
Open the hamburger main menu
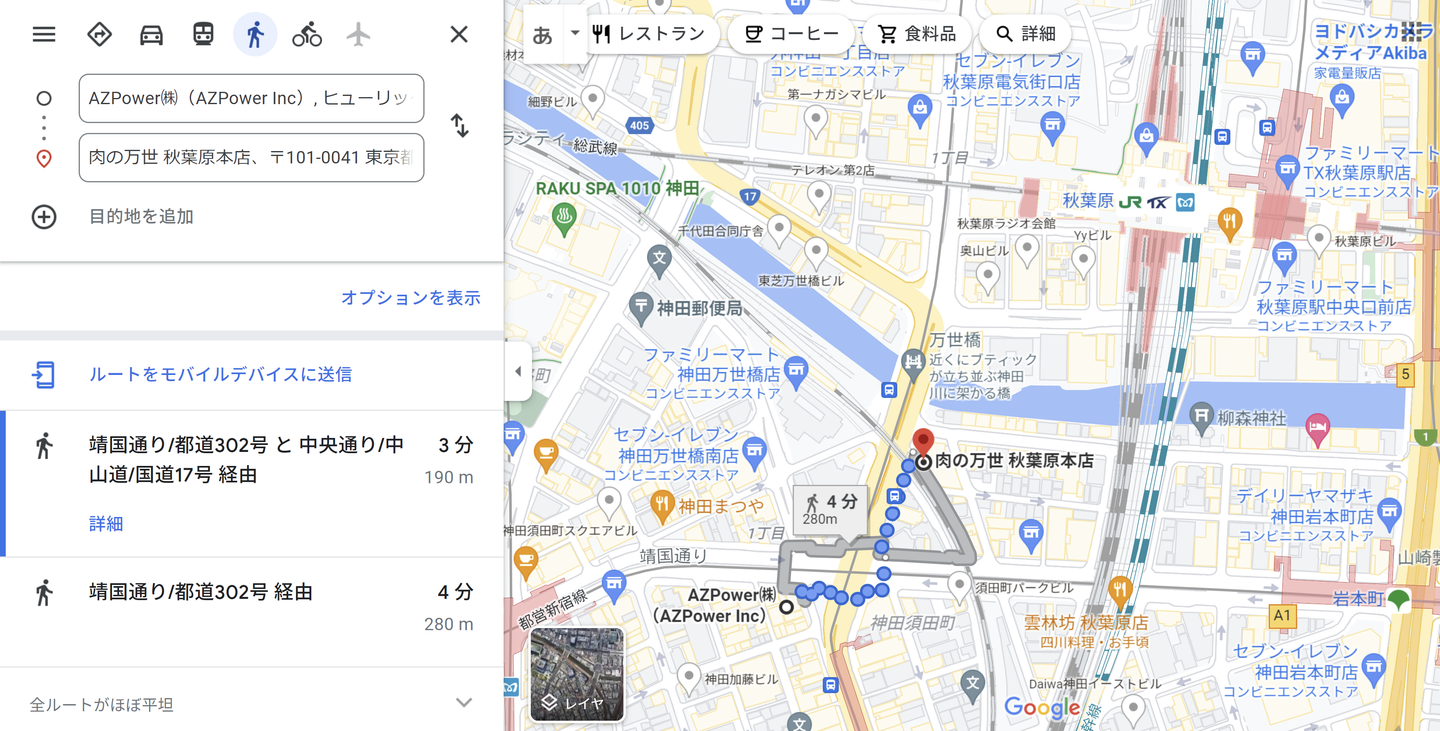coord(44,34)
